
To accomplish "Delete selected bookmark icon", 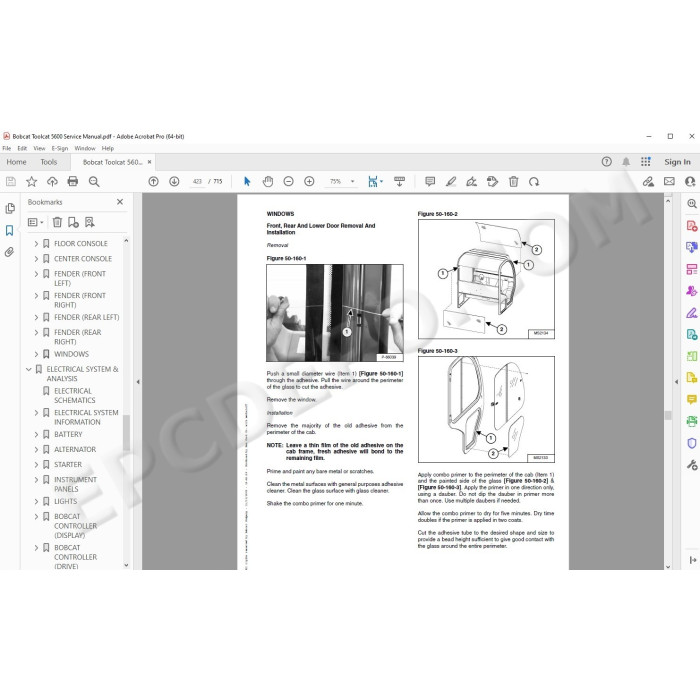I will pyautogui.click(x=57, y=222).
